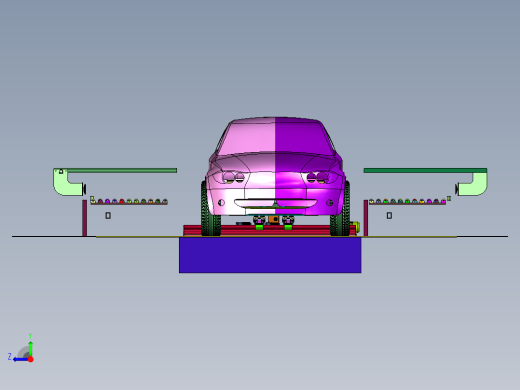Image resolution: width=520 pixels, height=390 pixels.
Task: Click the left round fog light
Action: pos(221,203)
